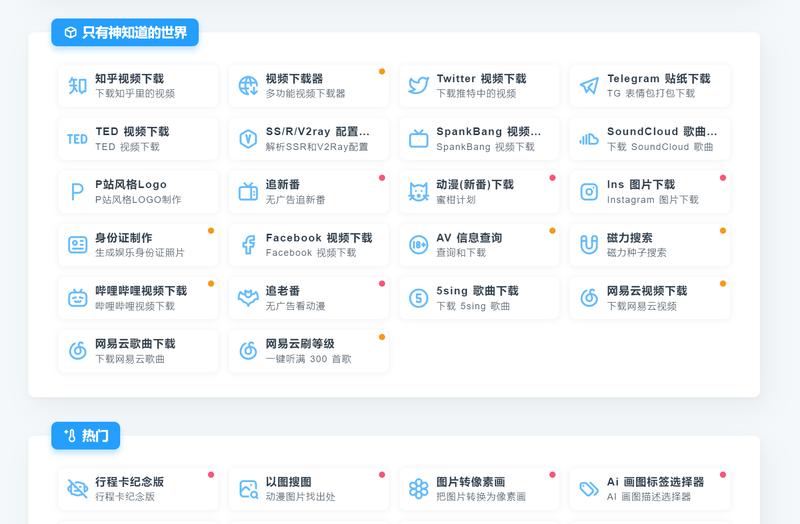Click the magnet icon for 磁力搜索
The image size is (800, 524).
(x=589, y=245)
